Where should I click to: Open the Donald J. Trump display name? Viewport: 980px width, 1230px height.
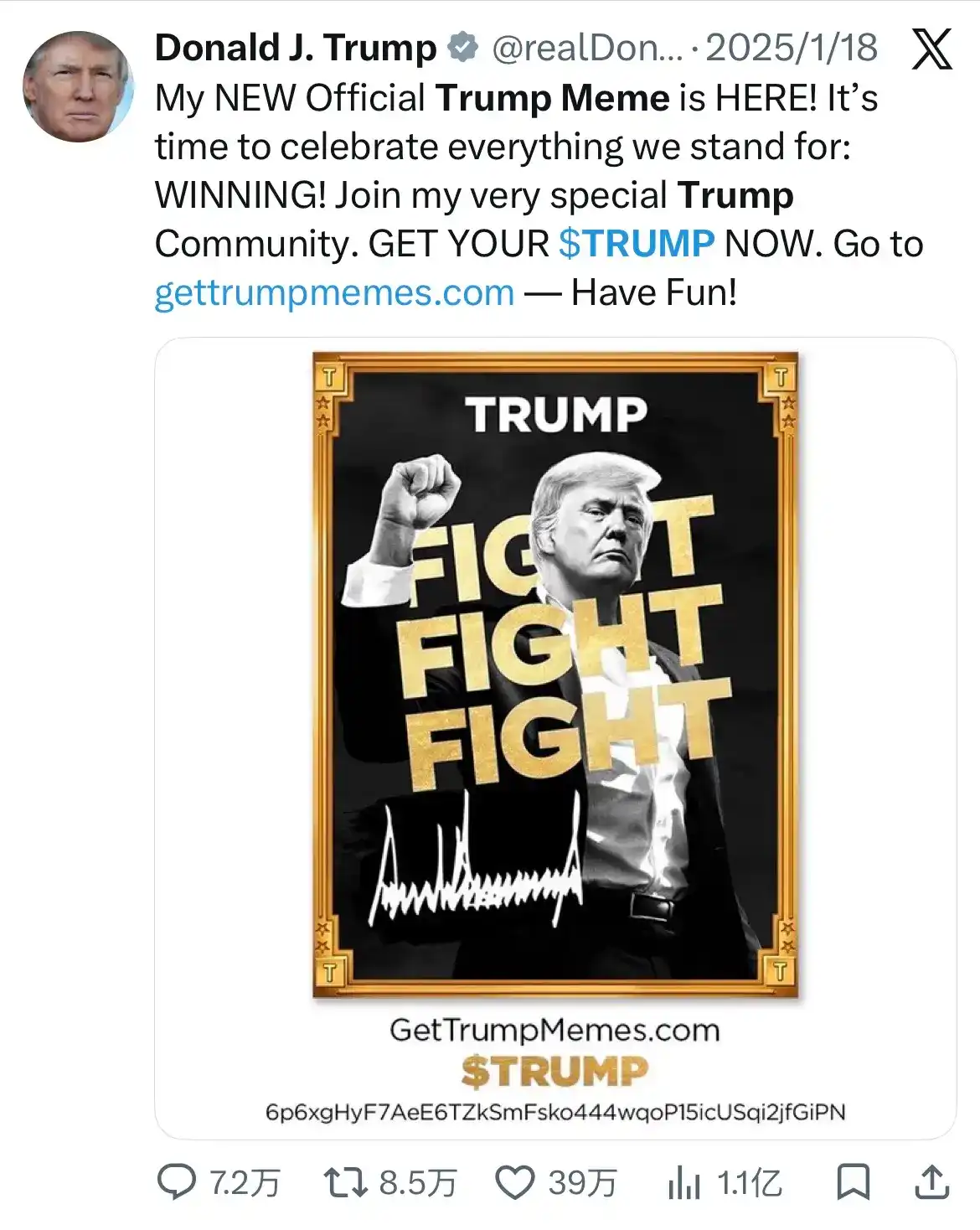coord(296,48)
